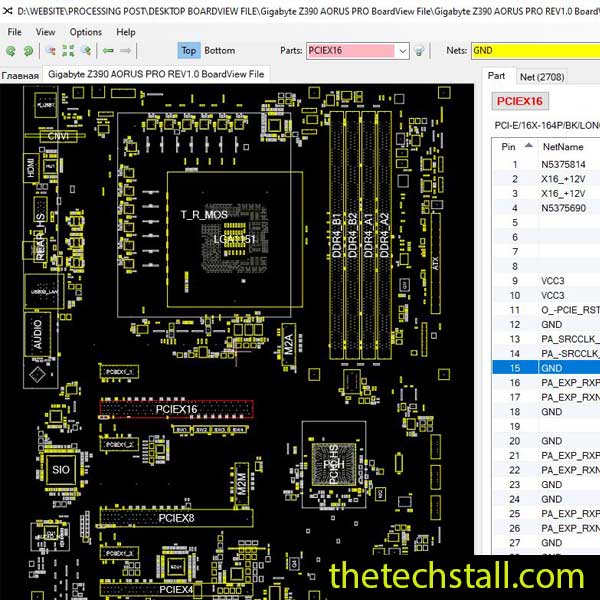The height and width of the screenshot is (600, 600).
Task: Click the green back arrow icon
Action: click(107, 50)
